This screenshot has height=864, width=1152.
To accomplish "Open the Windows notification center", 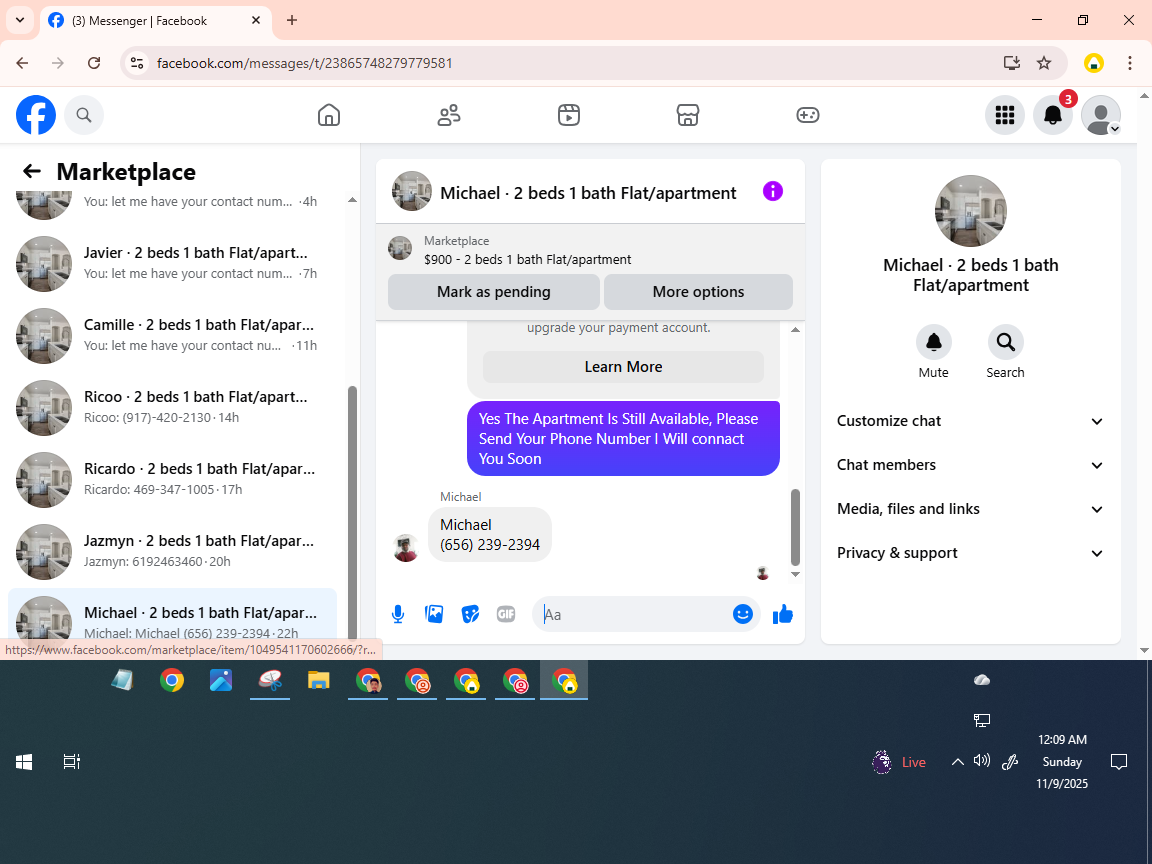I will pos(1119,762).
